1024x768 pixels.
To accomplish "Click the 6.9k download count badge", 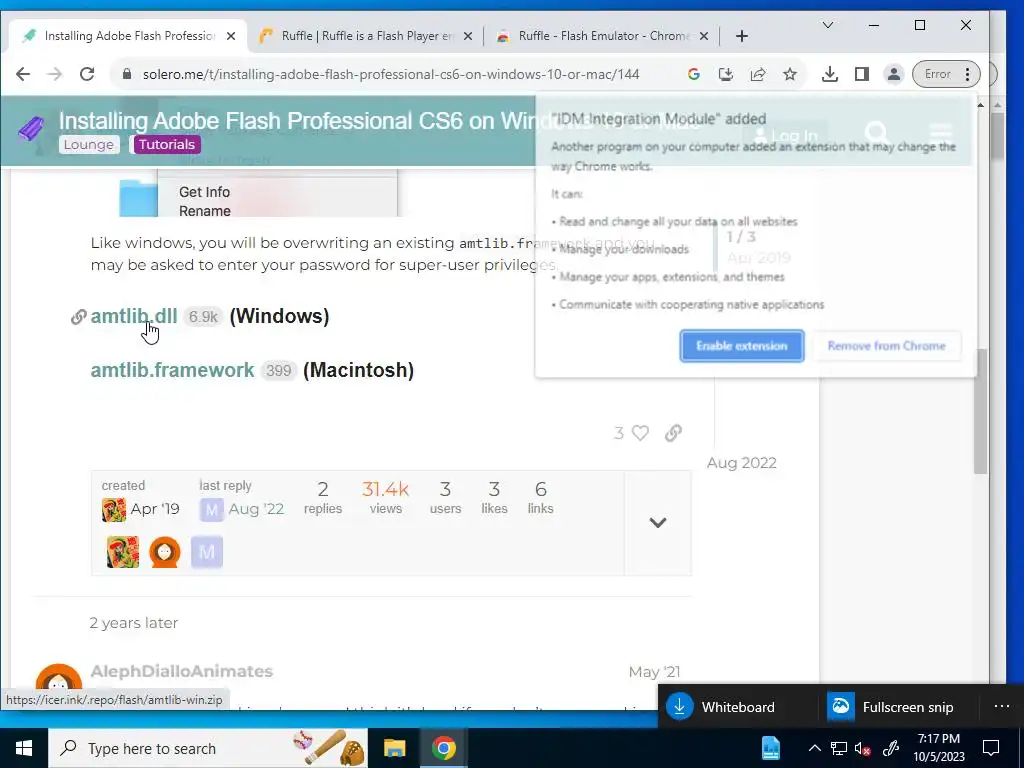I will tap(203, 317).
